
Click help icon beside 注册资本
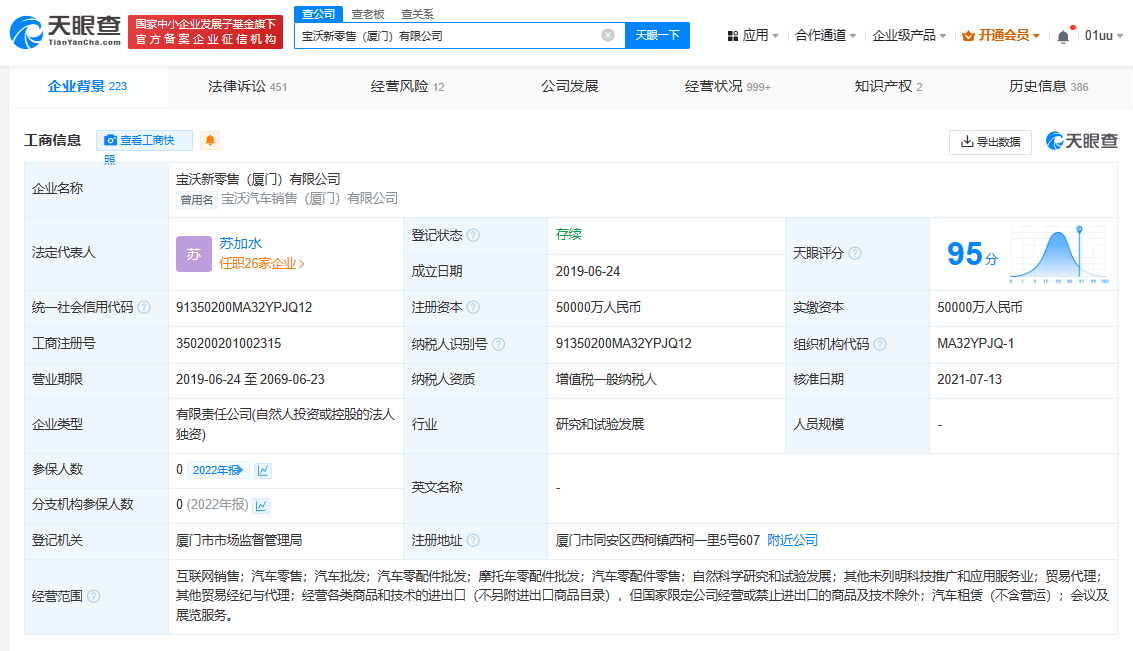[473, 307]
